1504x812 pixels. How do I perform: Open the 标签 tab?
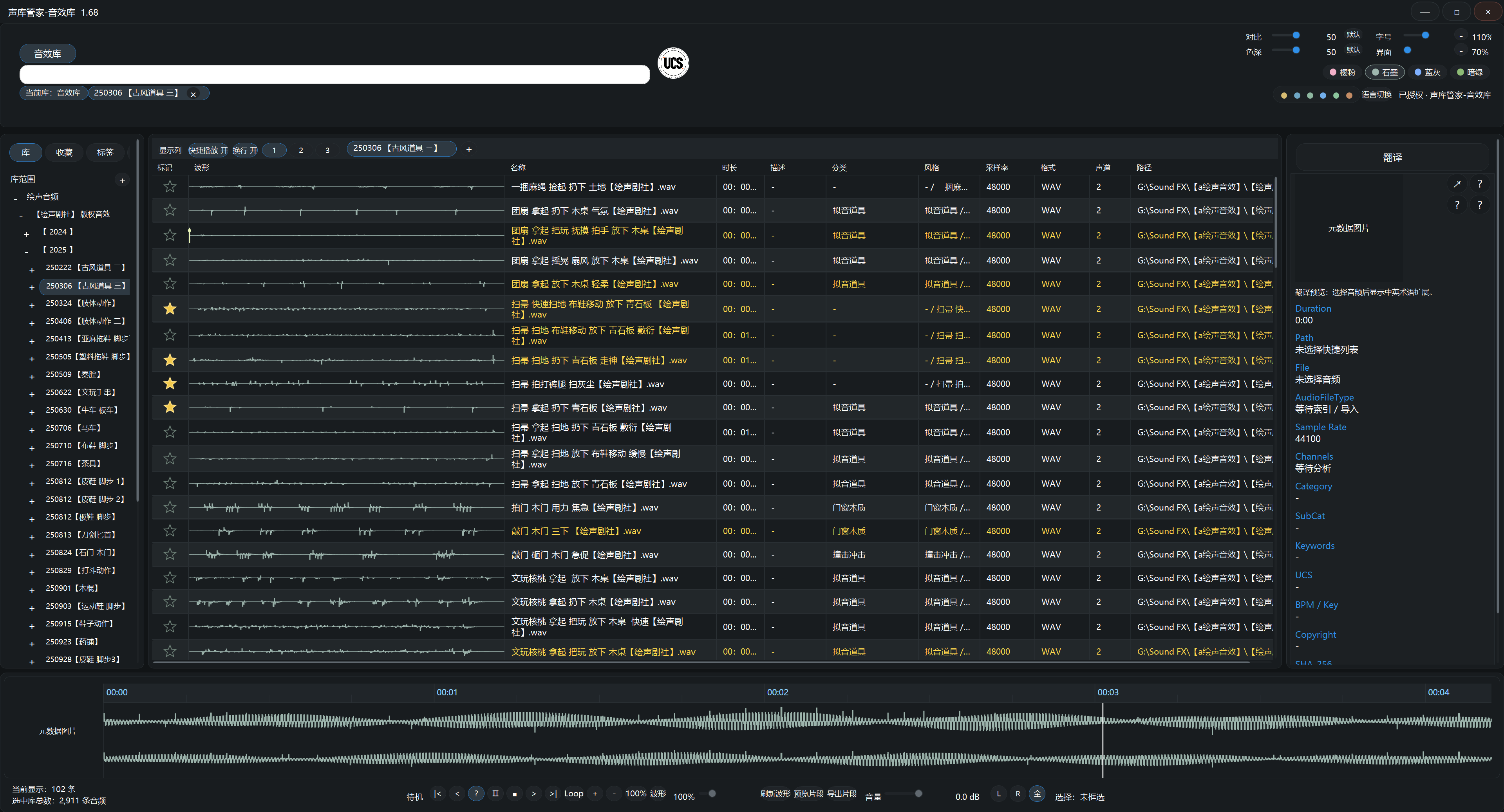coord(105,152)
